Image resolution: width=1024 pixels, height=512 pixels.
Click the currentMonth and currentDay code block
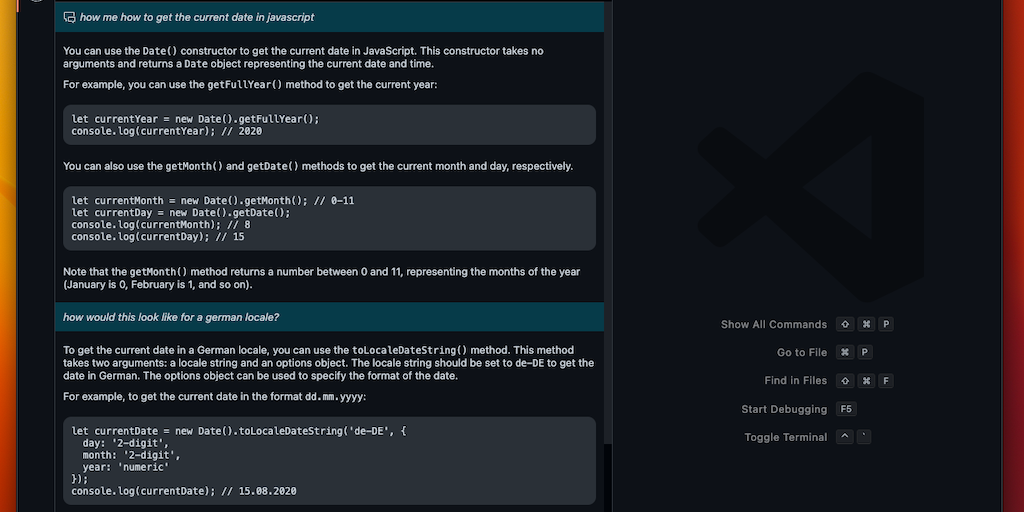329,218
